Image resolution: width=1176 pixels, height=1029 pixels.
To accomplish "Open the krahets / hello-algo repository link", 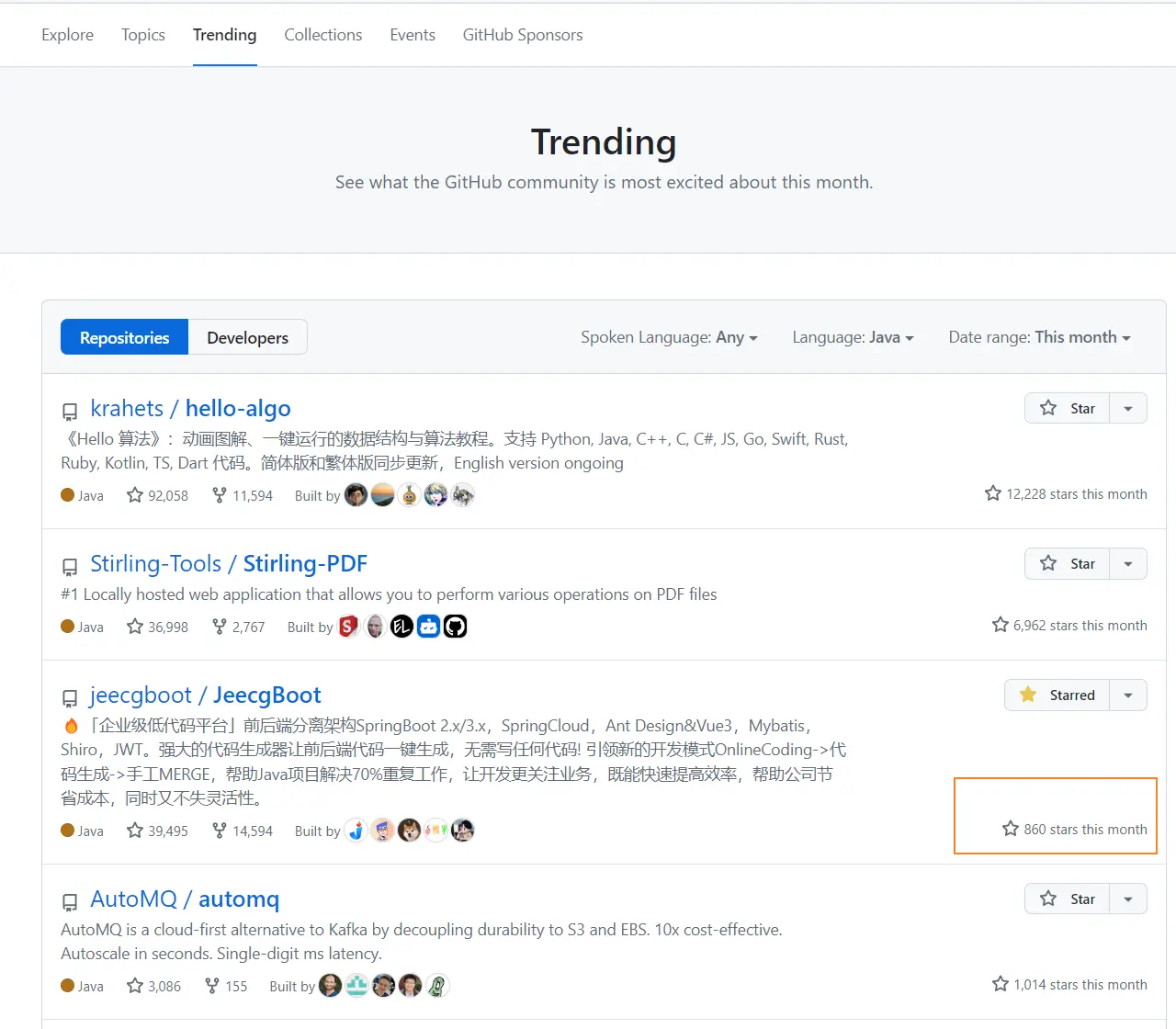I will pyautogui.click(x=190, y=408).
